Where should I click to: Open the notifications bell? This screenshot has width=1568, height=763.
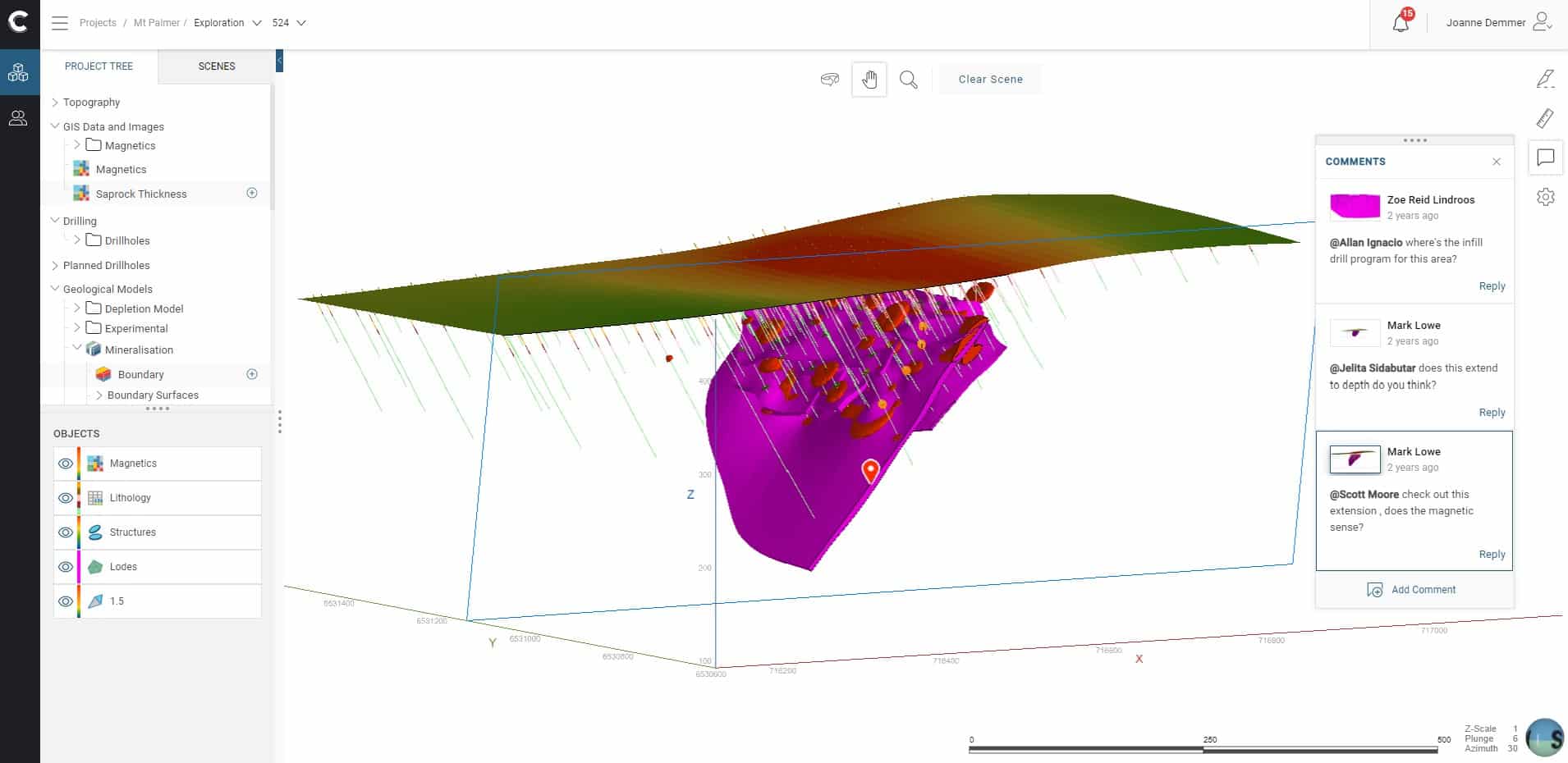1401,23
